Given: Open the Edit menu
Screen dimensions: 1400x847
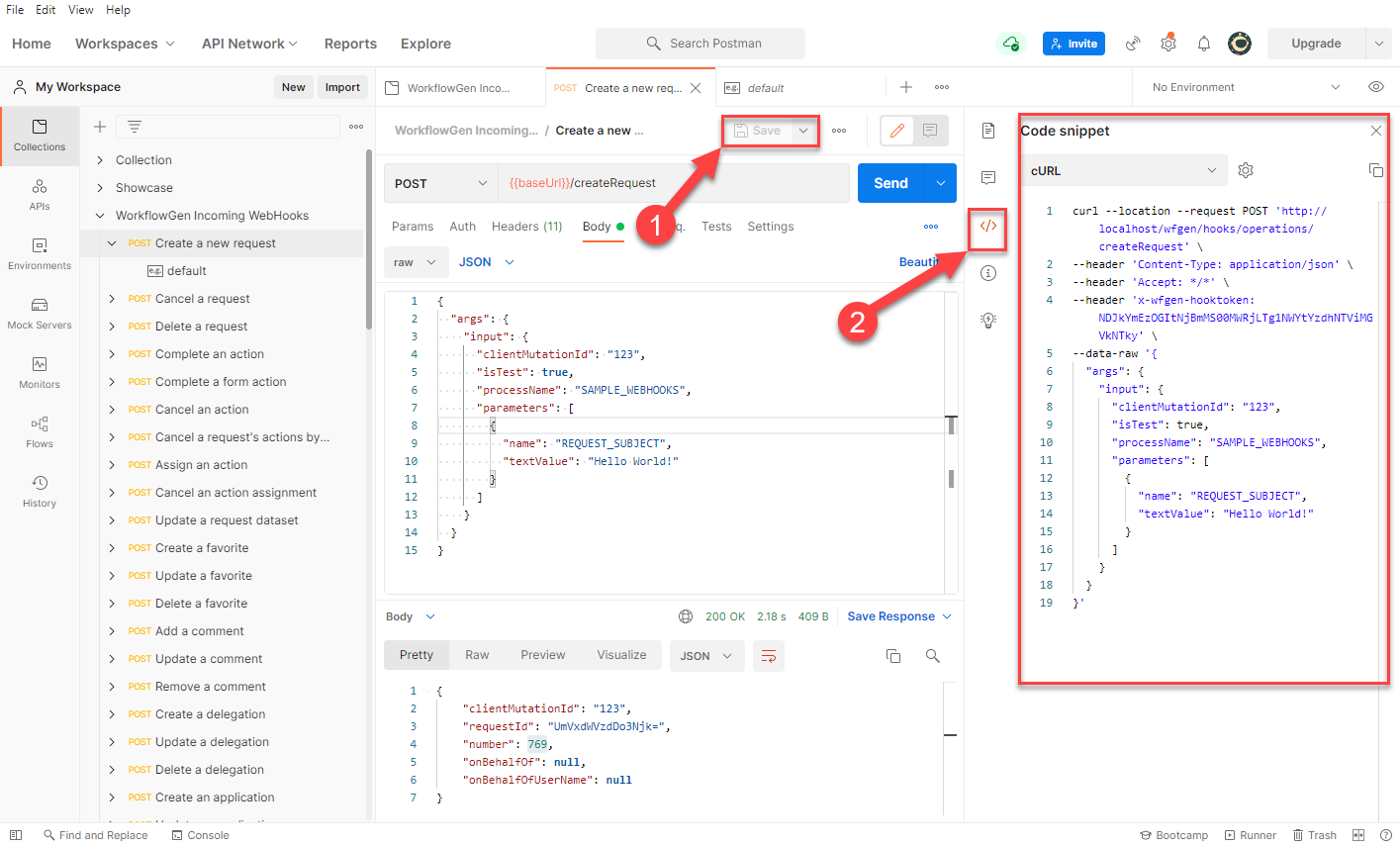Looking at the screenshot, I should (x=46, y=10).
